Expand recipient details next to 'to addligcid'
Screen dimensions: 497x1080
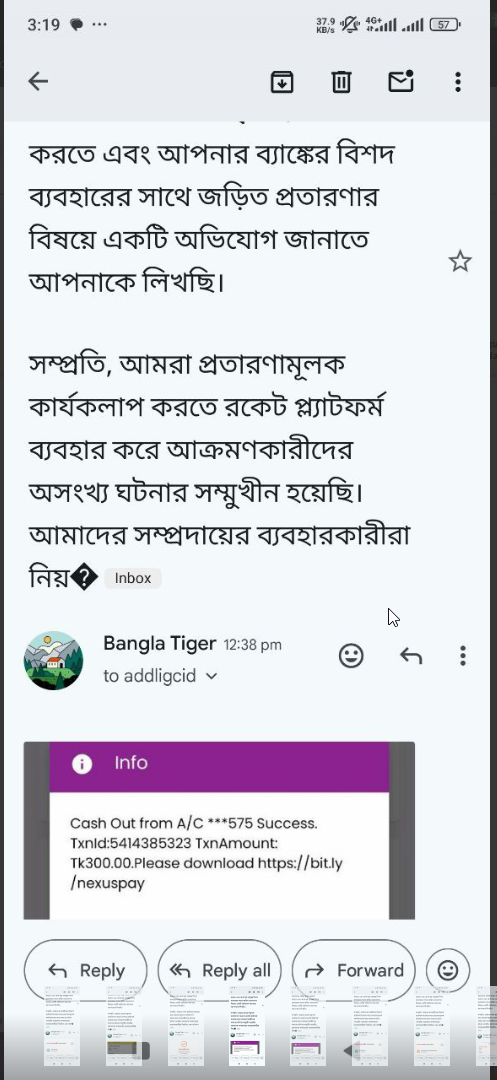211,676
